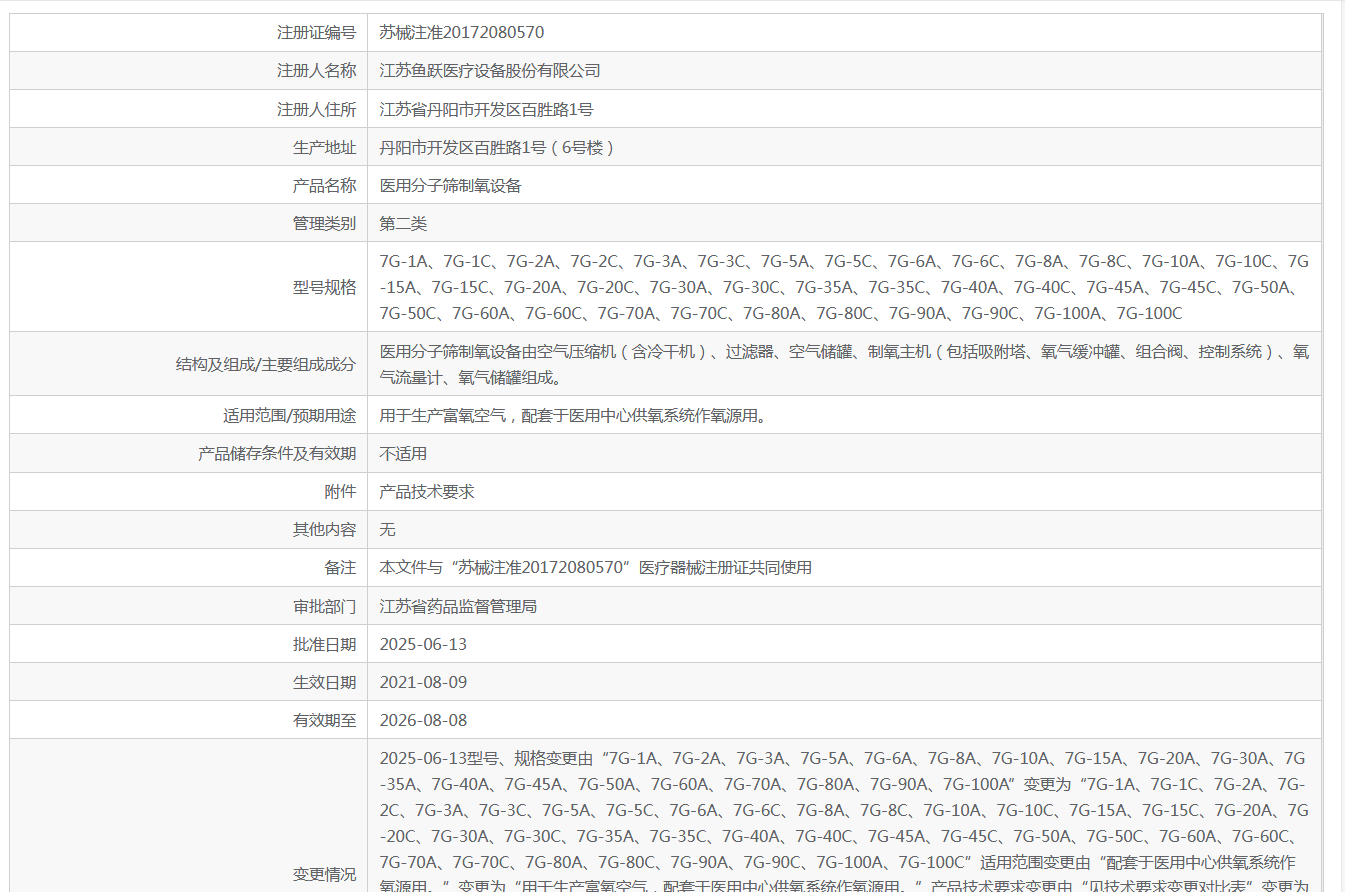Click the 审批部门 label cell
This screenshot has width=1345, height=892.
[324, 606]
